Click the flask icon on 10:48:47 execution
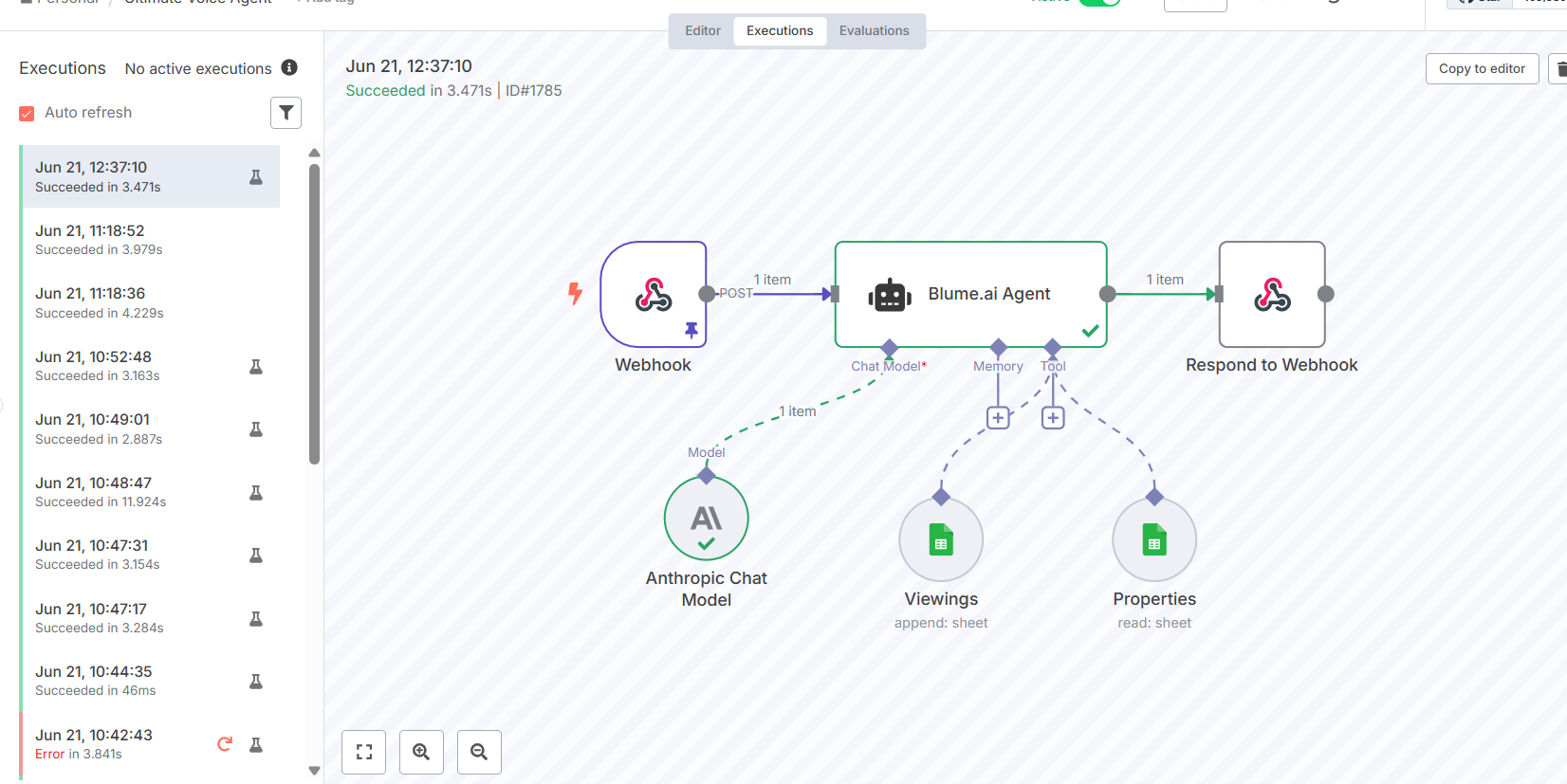Viewport: 1567px width, 784px height. 256,492
